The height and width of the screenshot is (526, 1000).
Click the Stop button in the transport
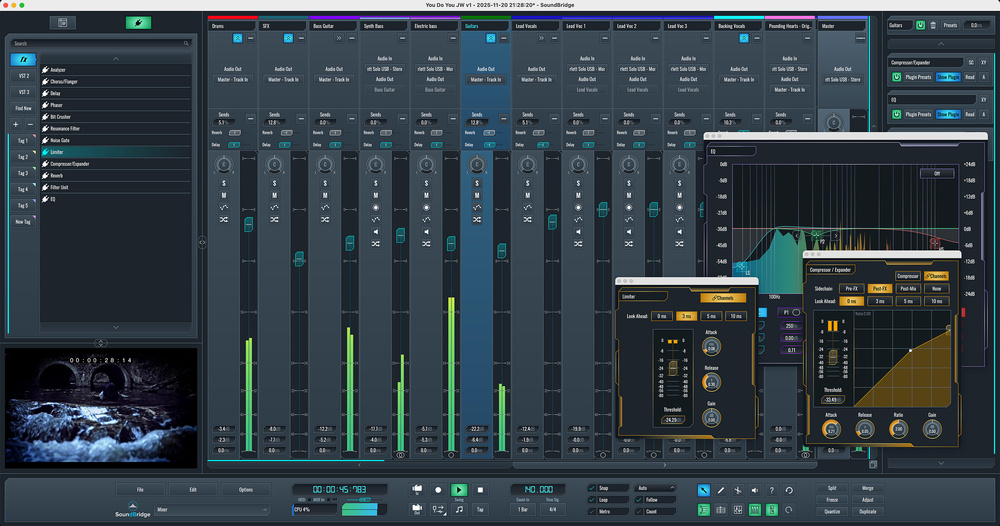coord(480,490)
